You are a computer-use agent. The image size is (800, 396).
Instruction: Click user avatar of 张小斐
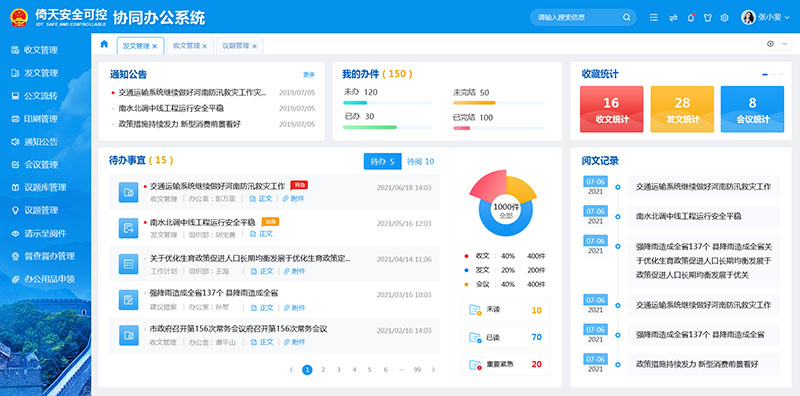click(748, 17)
